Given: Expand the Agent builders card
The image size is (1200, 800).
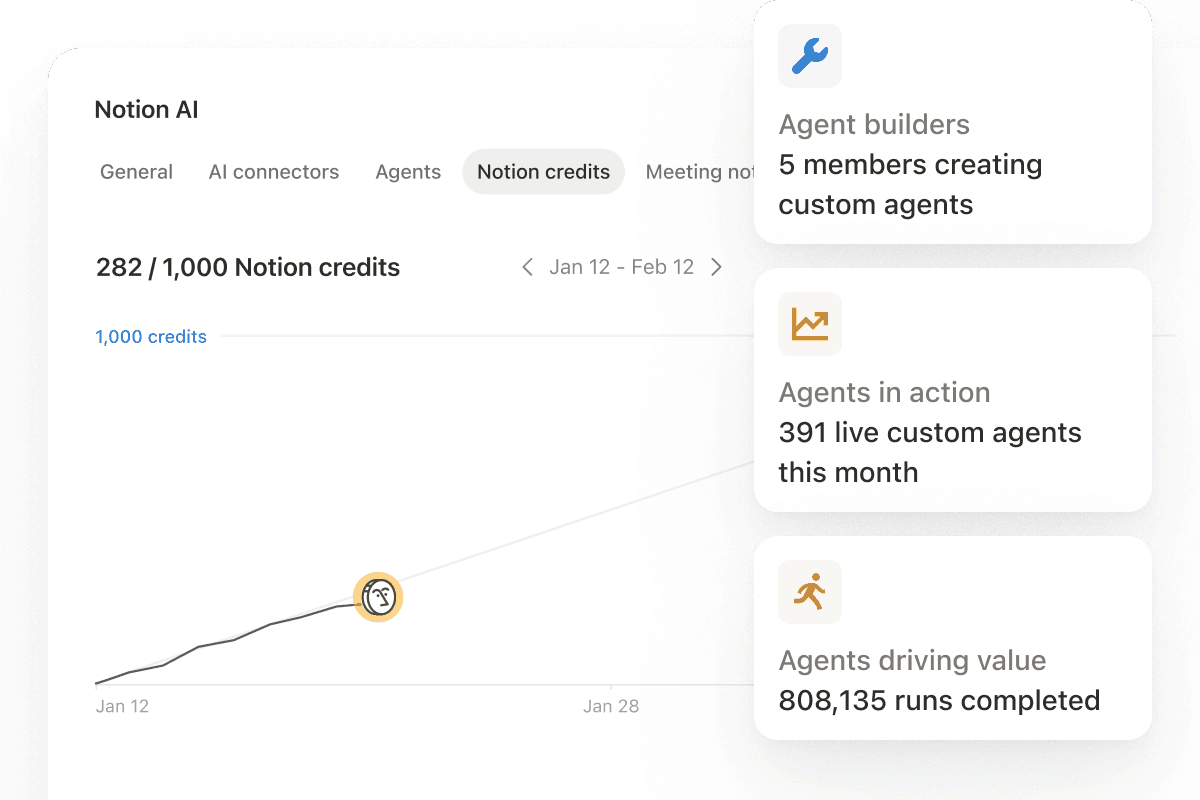Looking at the screenshot, I should pyautogui.click(x=952, y=120).
